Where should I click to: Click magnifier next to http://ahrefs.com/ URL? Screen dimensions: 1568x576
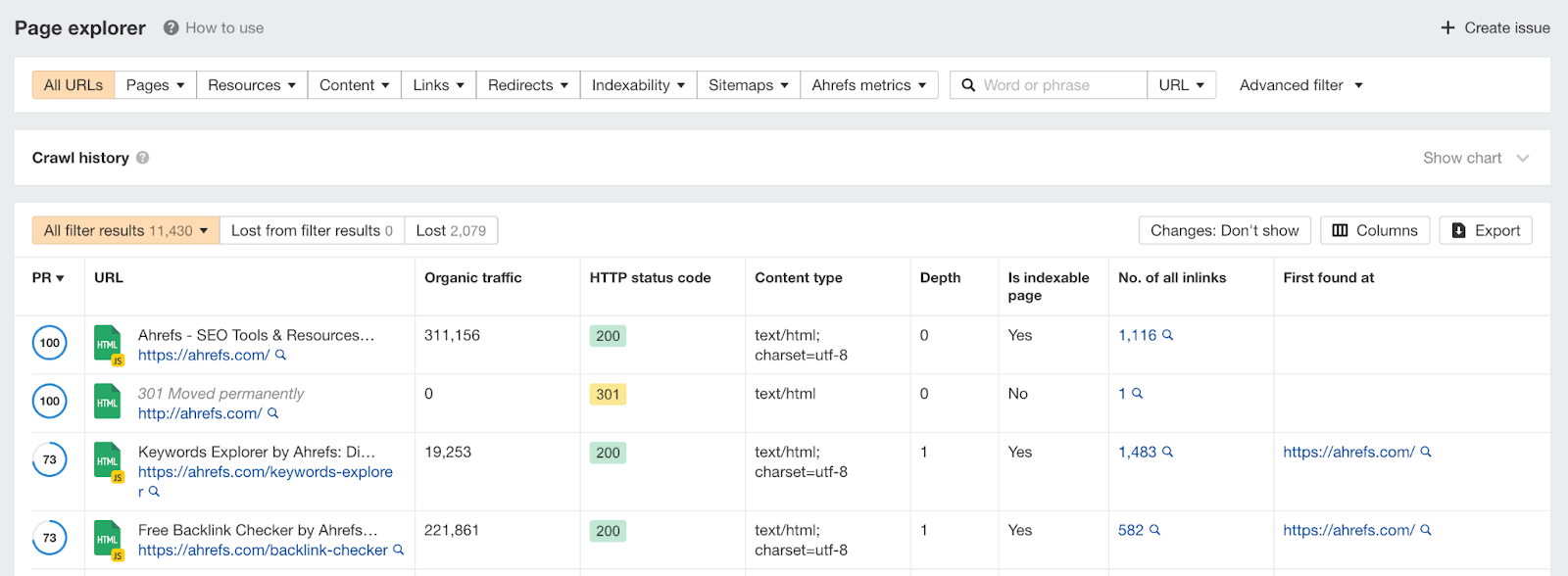pyautogui.click(x=272, y=413)
